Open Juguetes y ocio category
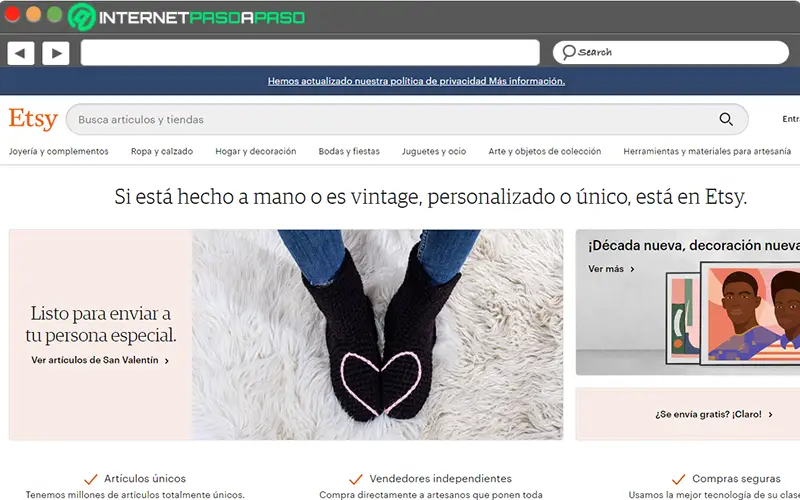The image size is (800, 500). click(x=434, y=152)
